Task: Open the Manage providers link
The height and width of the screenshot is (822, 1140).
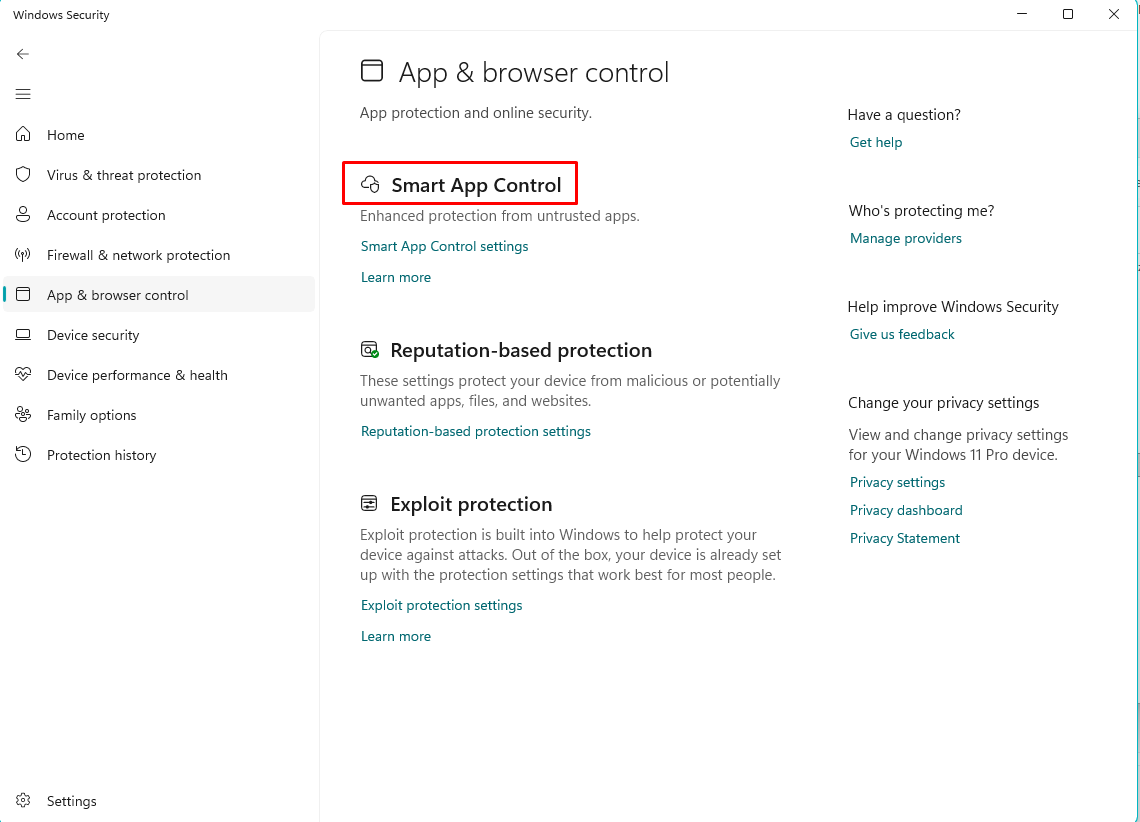Action: click(x=905, y=238)
